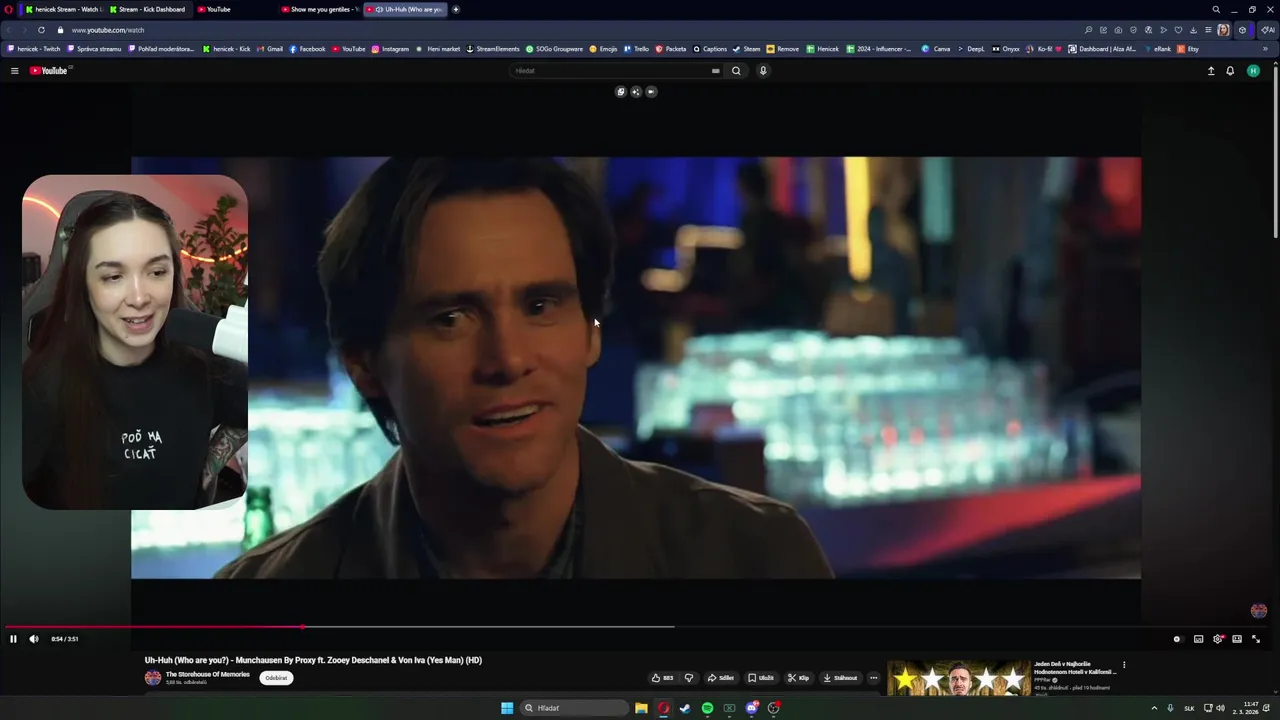The image size is (1280, 720).
Task: Open henicek - Twitch bookmark
Action: click(x=33, y=49)
